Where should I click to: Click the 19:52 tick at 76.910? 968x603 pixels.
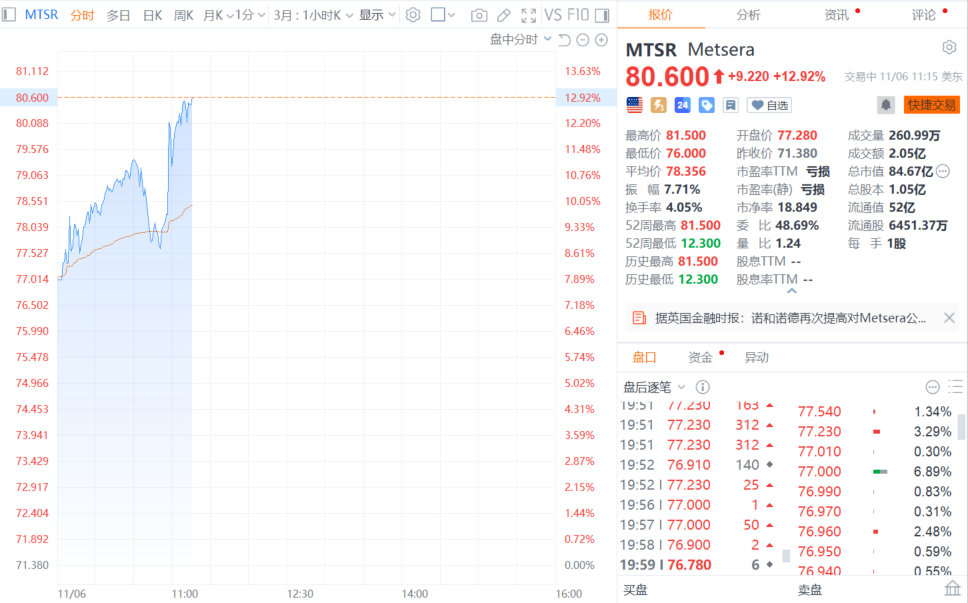(697, 465)
